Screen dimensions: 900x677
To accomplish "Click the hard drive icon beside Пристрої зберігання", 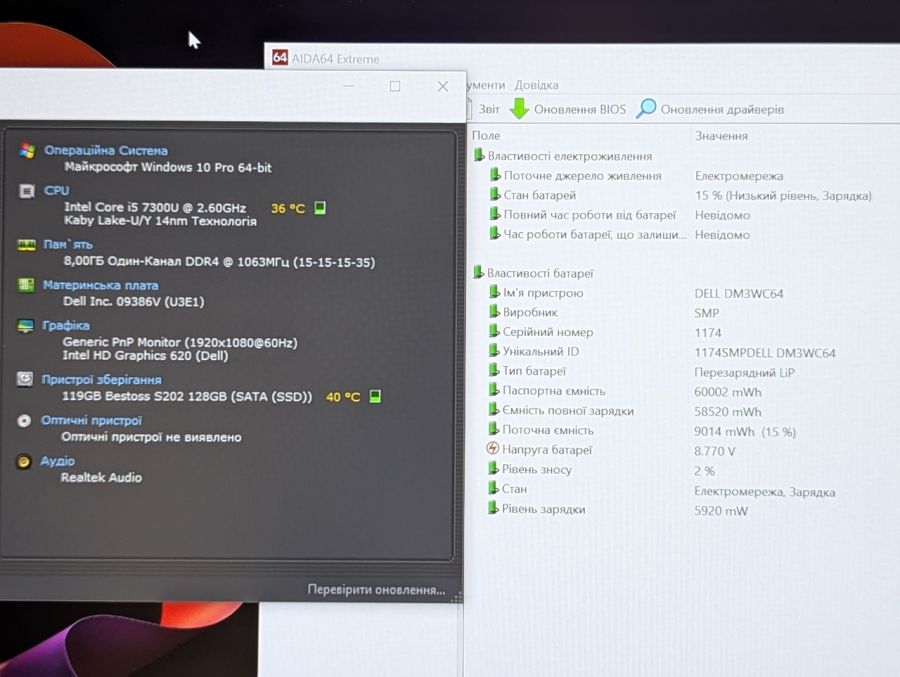I will click(25, 379).
